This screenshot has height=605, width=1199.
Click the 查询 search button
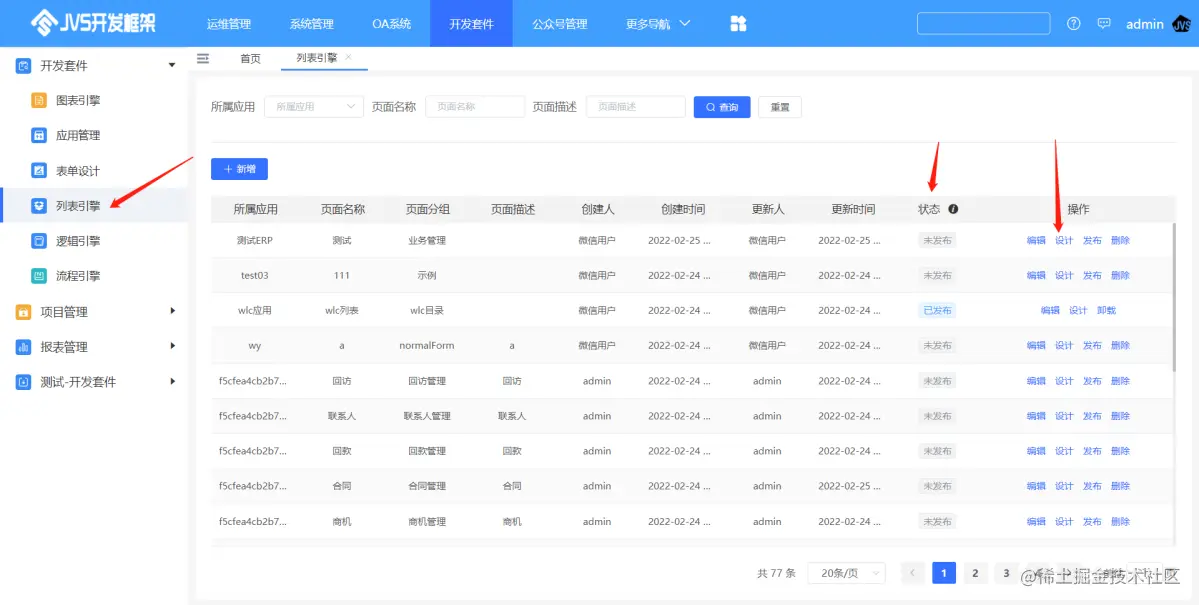point(722,107)
